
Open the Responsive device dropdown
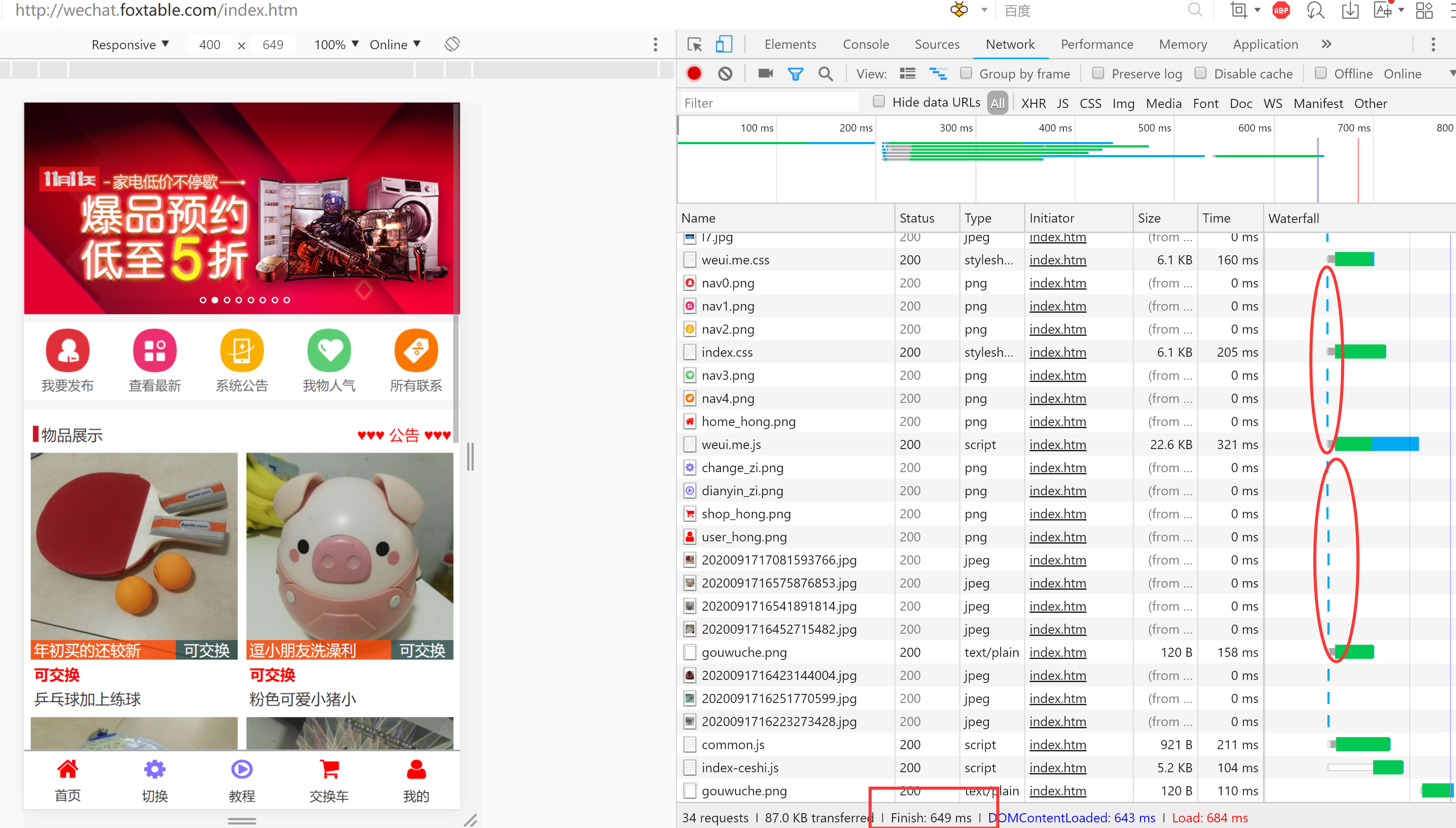tap(130, 44)
